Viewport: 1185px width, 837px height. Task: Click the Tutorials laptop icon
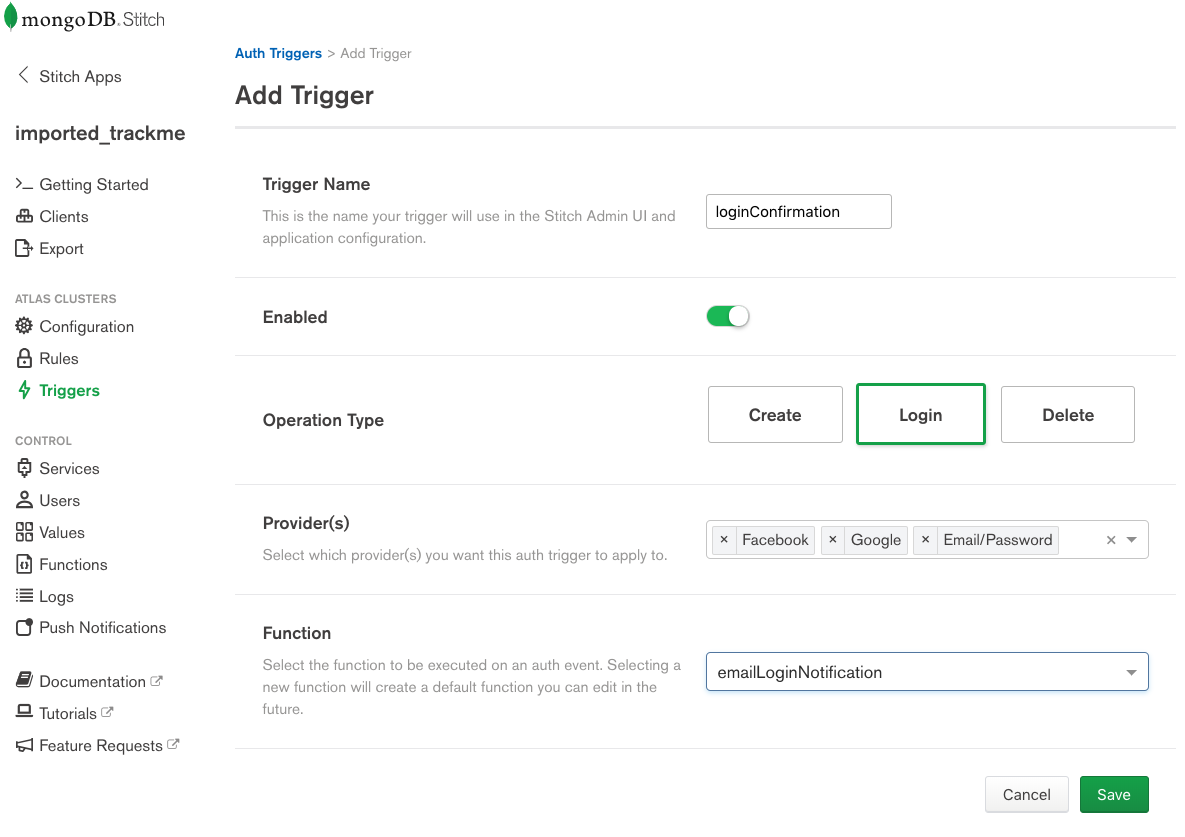(24, 712)
